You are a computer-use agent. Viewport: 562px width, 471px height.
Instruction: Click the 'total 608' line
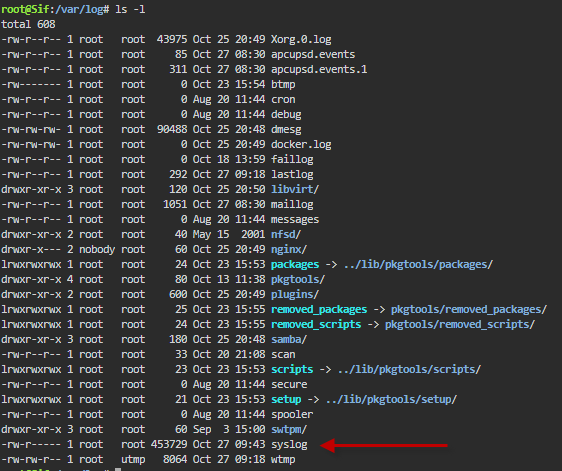[28, 24]
